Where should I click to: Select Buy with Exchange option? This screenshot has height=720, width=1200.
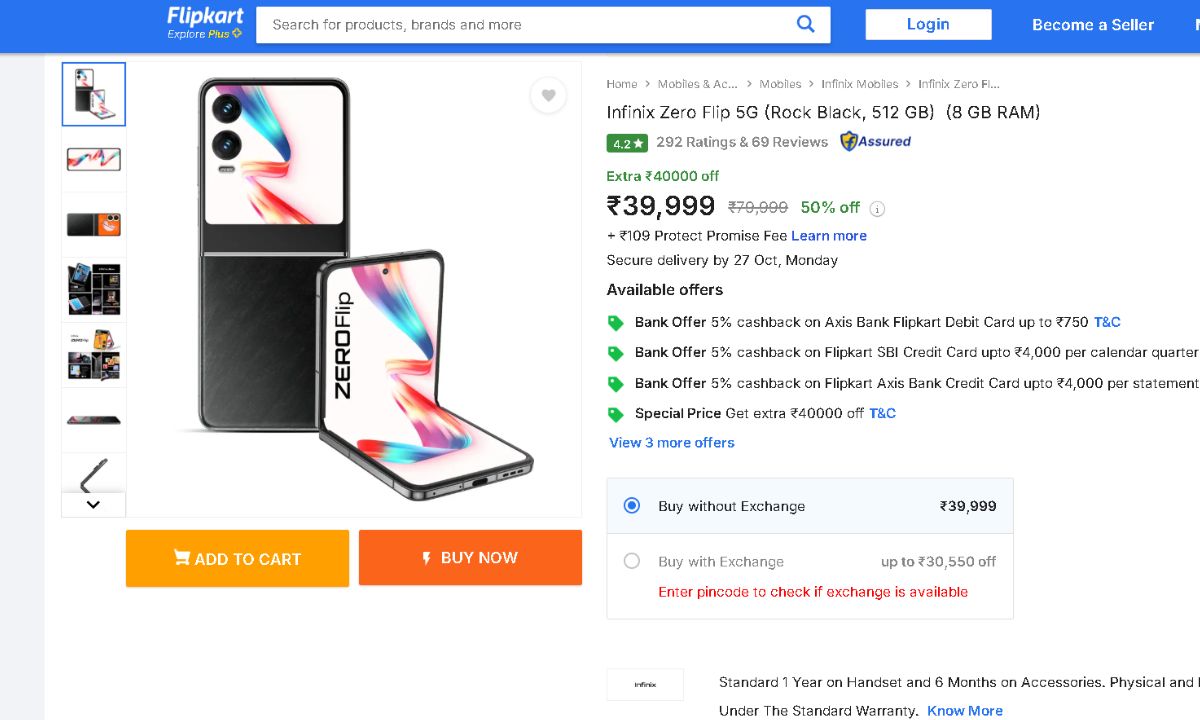pyautogui.click(x=632, y=561)
